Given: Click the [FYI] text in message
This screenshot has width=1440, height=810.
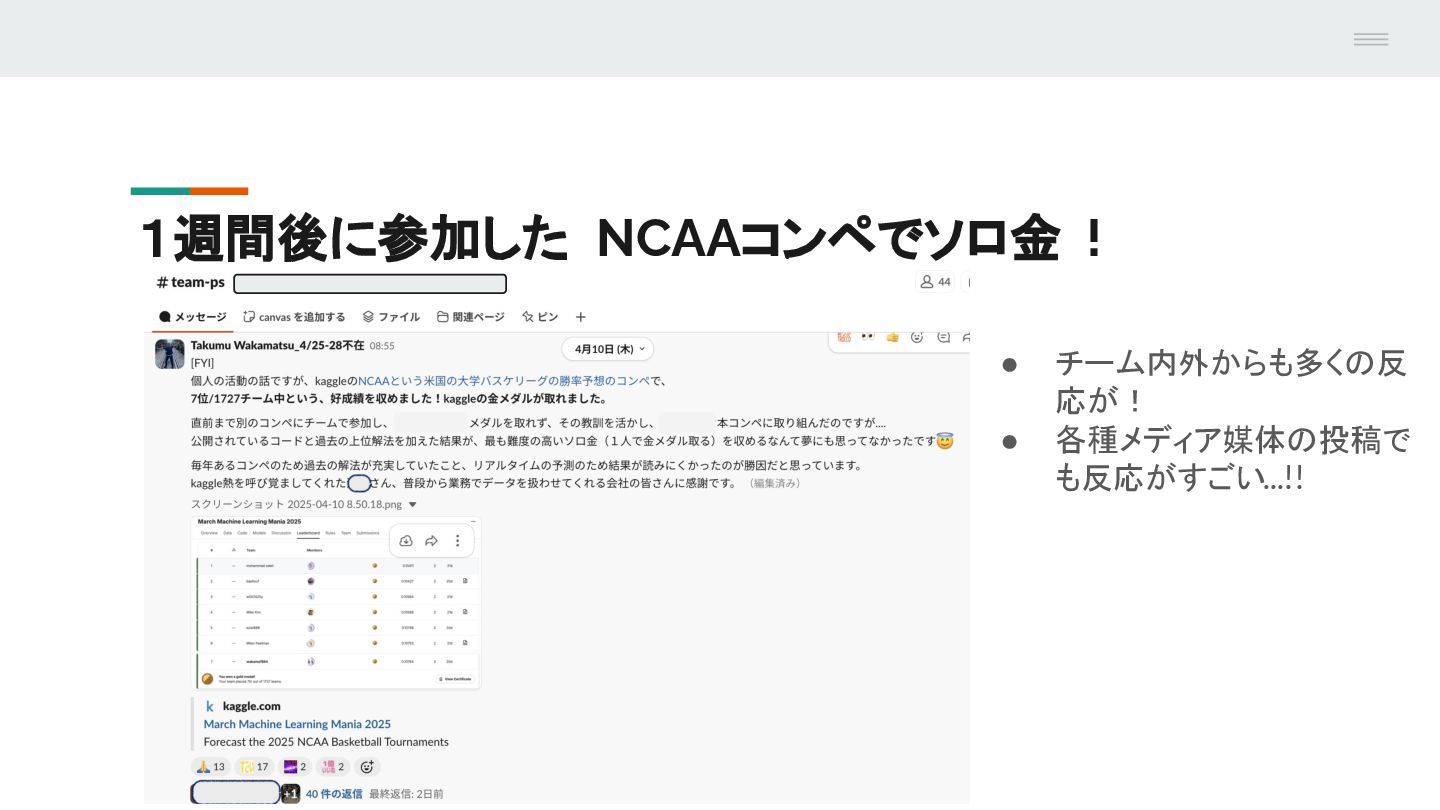Looking at the screenshot, I should pyautogui.click(x=202, y=363).
